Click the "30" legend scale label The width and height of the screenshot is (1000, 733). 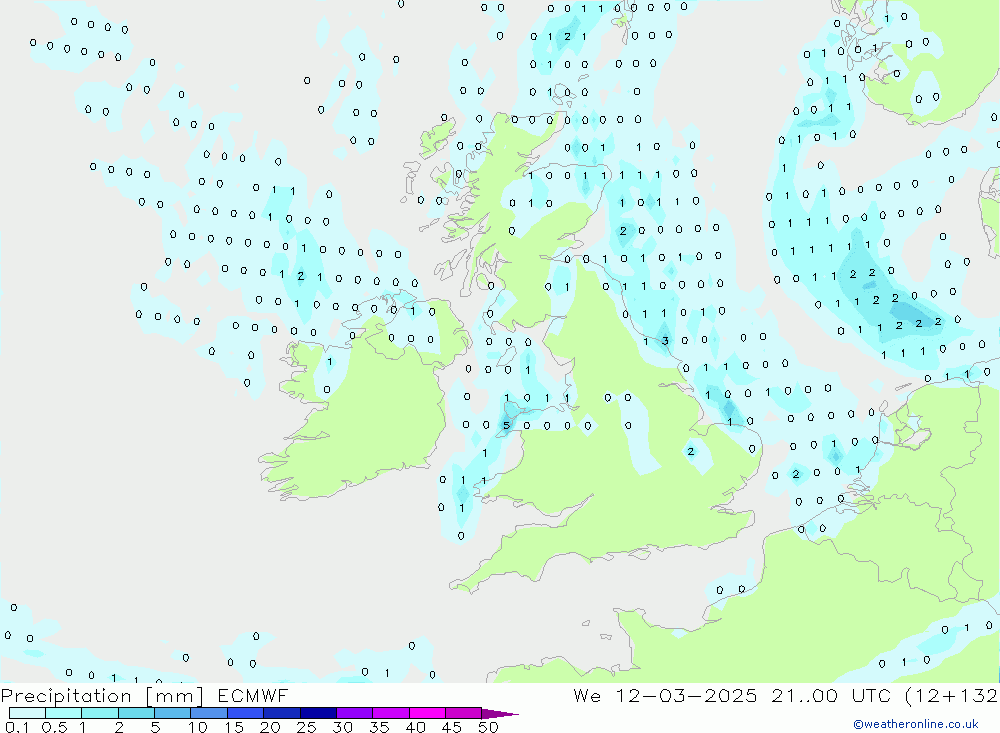pos(342,727)
